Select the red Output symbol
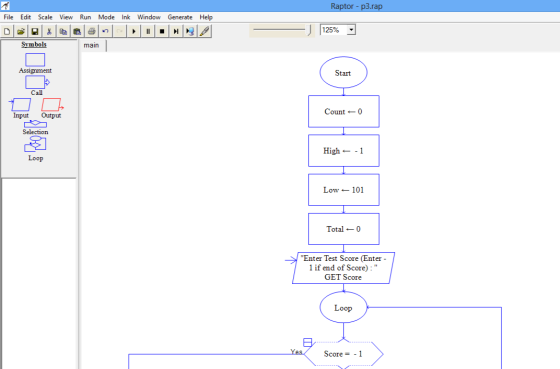This screenshot has width=560, height=369. click(52, 105)
